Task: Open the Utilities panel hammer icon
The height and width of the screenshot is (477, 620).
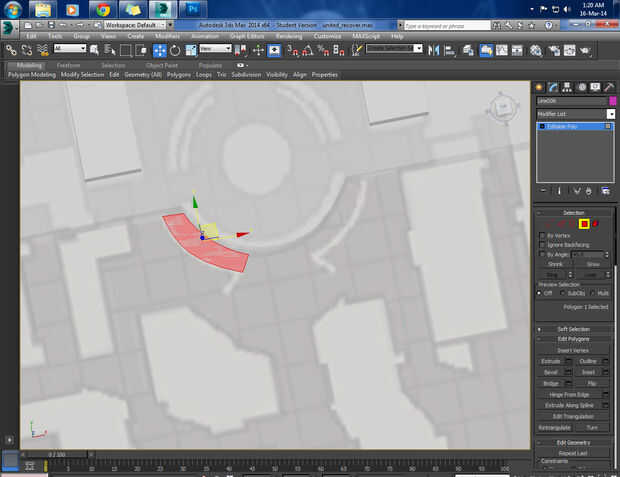Action: click(x=608, y=87)
